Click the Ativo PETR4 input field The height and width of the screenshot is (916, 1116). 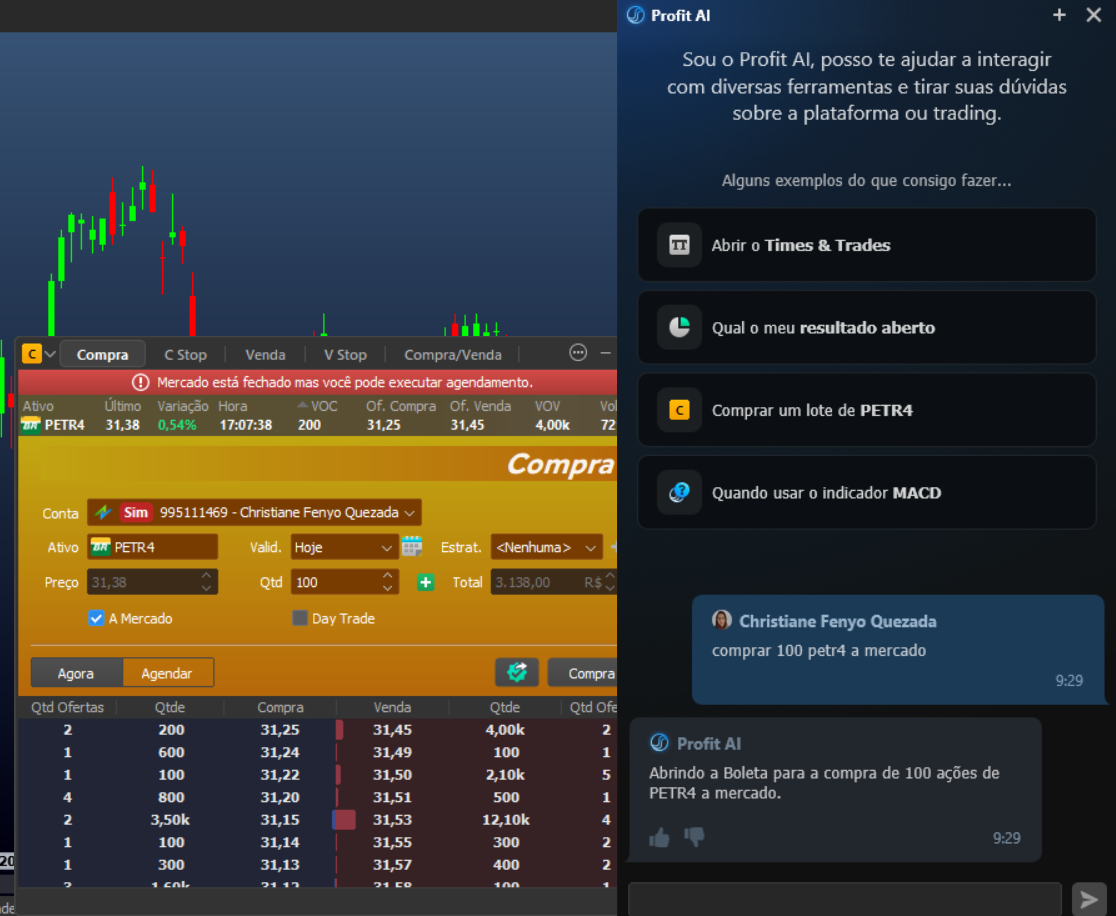(x=152, y=547)
